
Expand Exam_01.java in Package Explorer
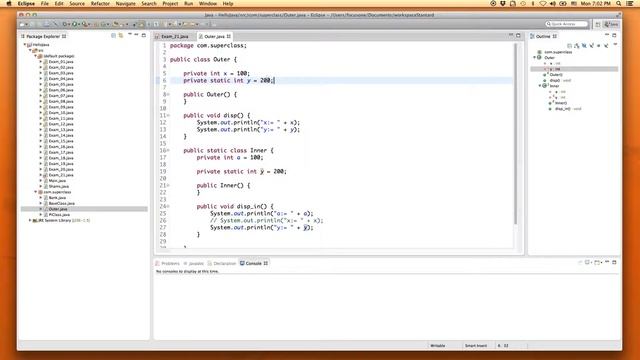click(x=41, y=62)
